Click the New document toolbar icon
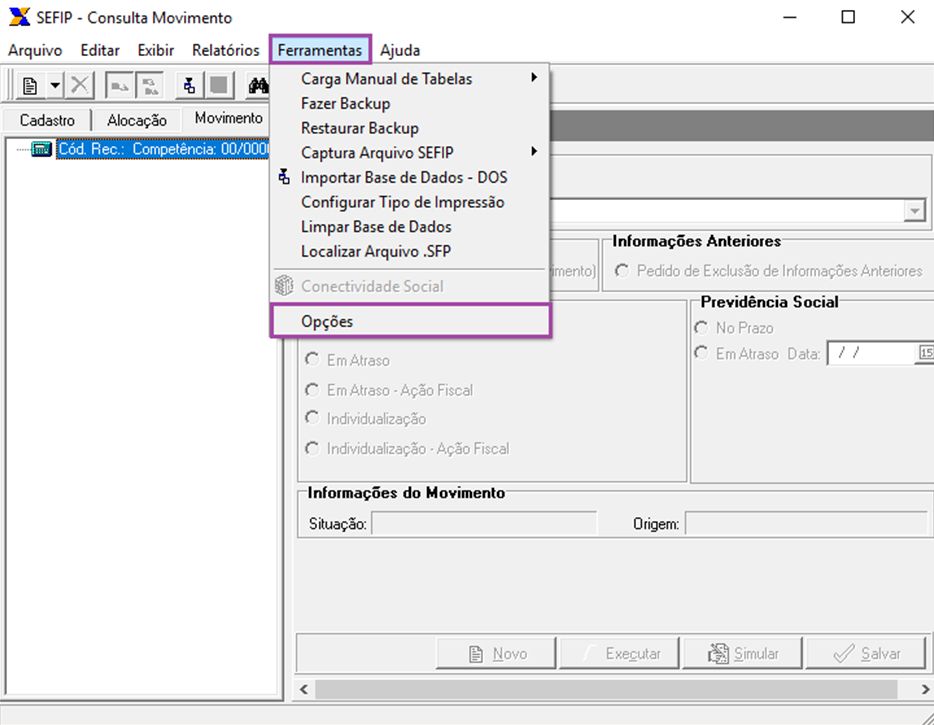 (x=30, y=86)
